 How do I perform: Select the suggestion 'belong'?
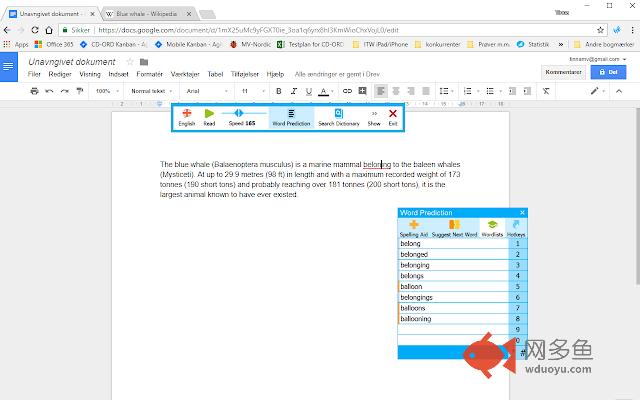tap(453, 244)
